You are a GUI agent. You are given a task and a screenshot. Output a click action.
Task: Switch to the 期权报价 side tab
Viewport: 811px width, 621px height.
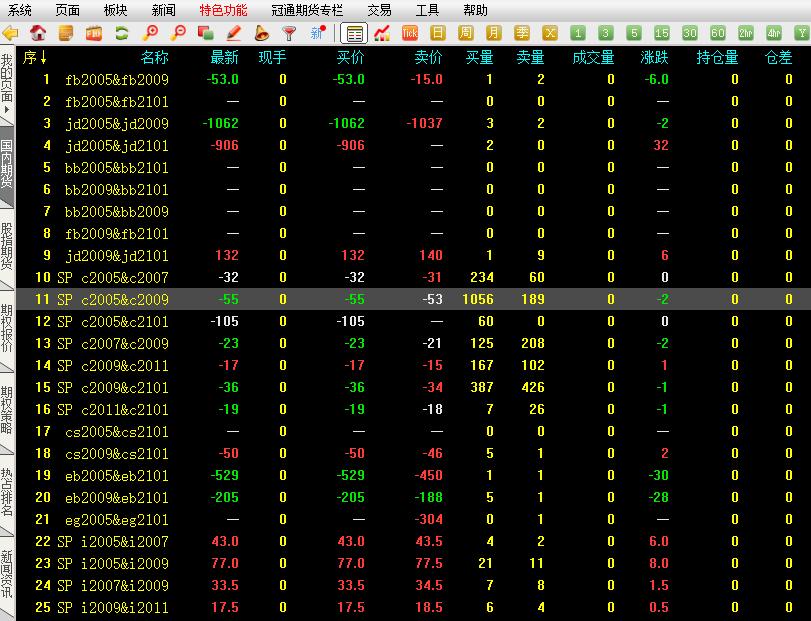7,327
